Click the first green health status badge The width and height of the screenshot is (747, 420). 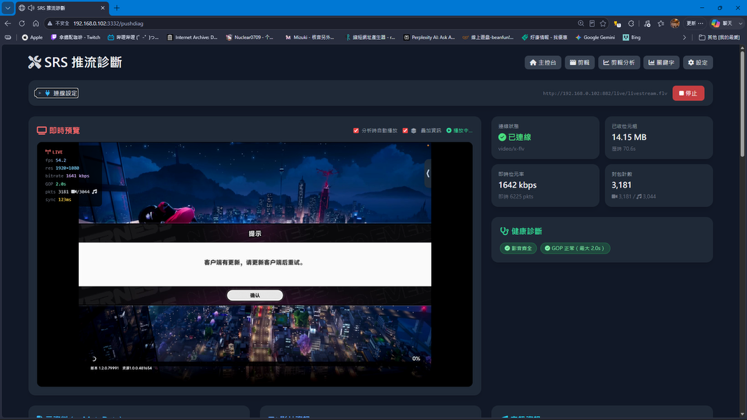point(518,248)
